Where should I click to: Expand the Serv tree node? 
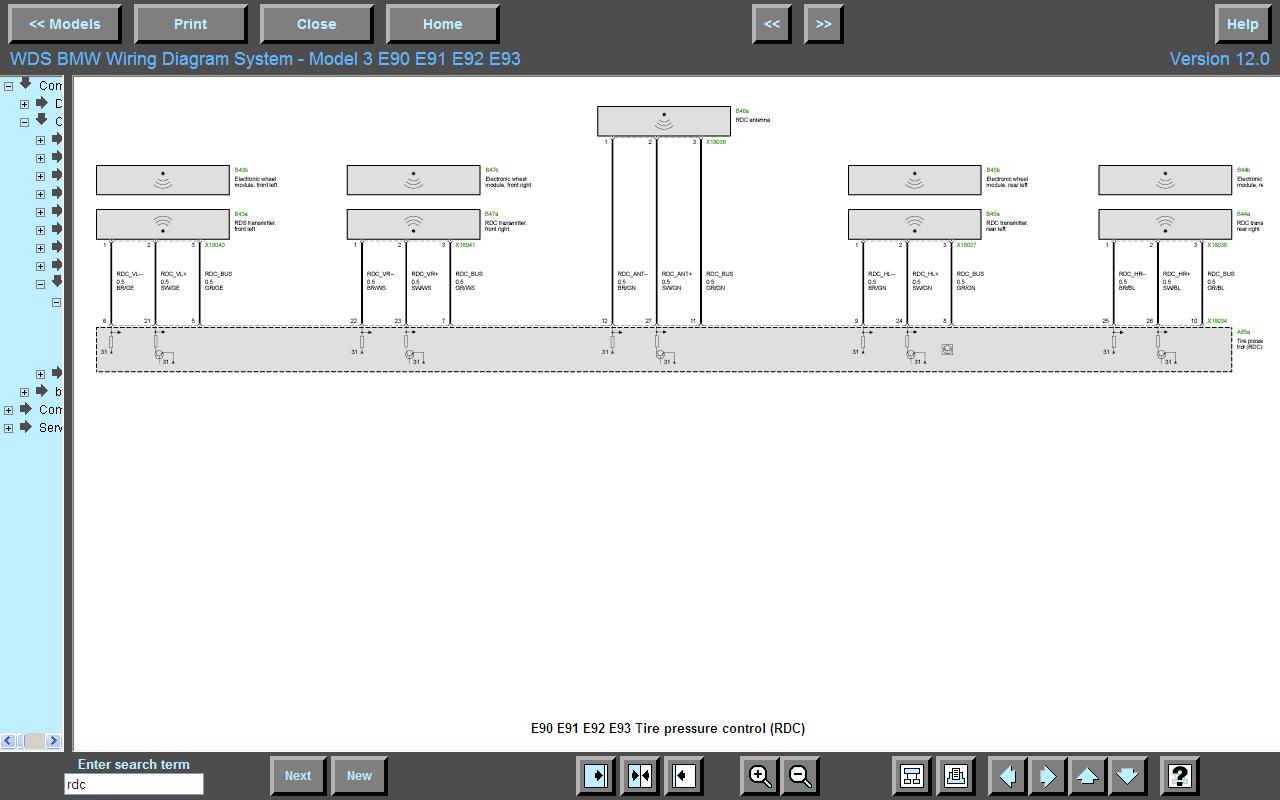point(9,428)
